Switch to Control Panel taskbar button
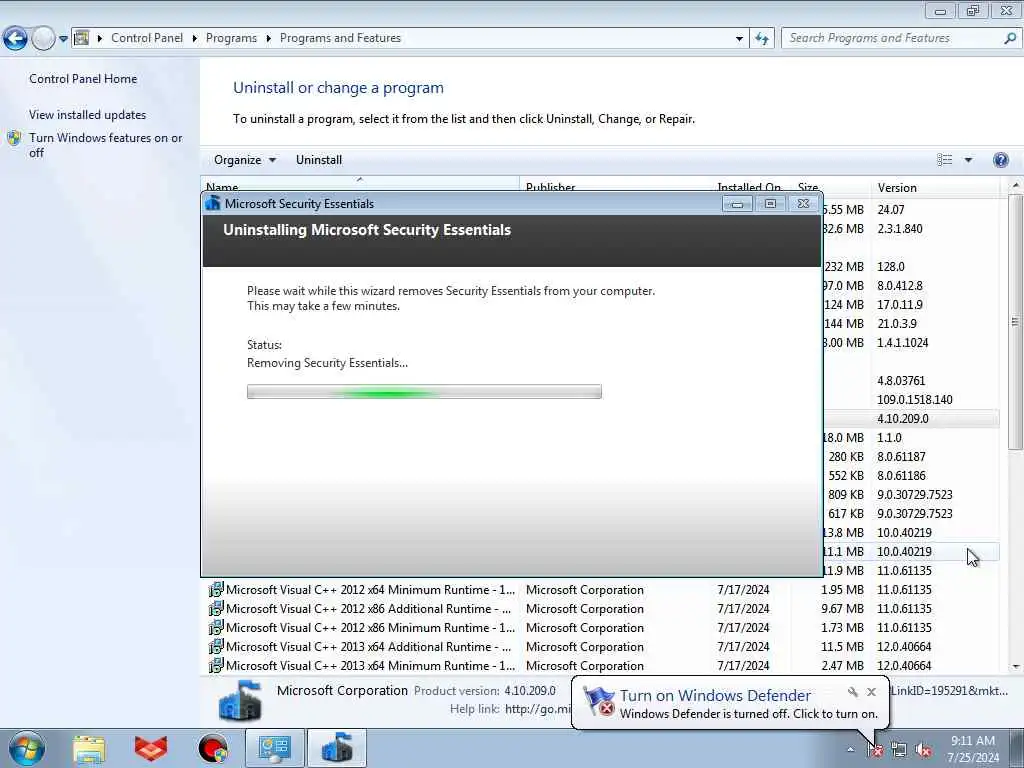Image resolution: width=1024 pixels, height=768 pixels. pyautogui.click(x=274, y=748)
